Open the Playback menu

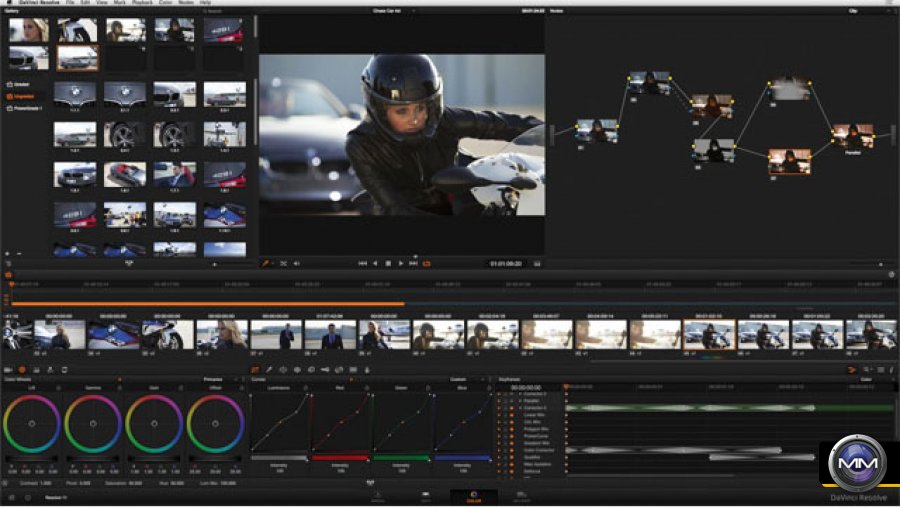(142, 3)
